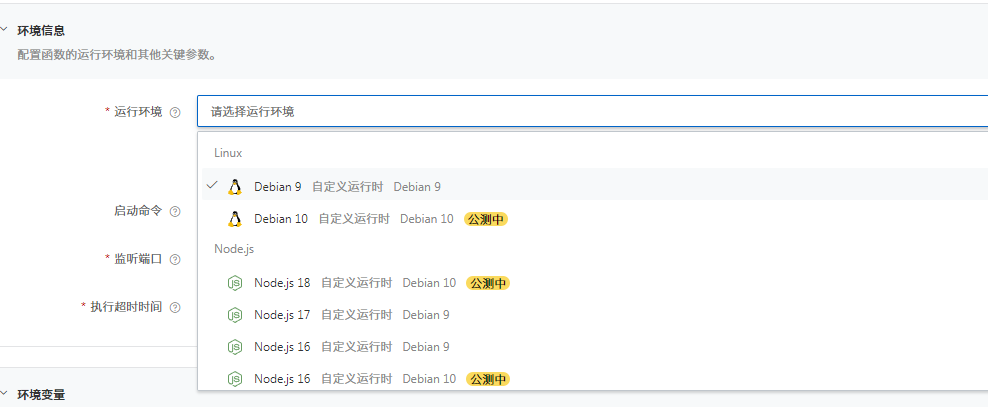Choose Node.js 17 Debian 9 option
This screenshot has width=988, height=407.
595,314
